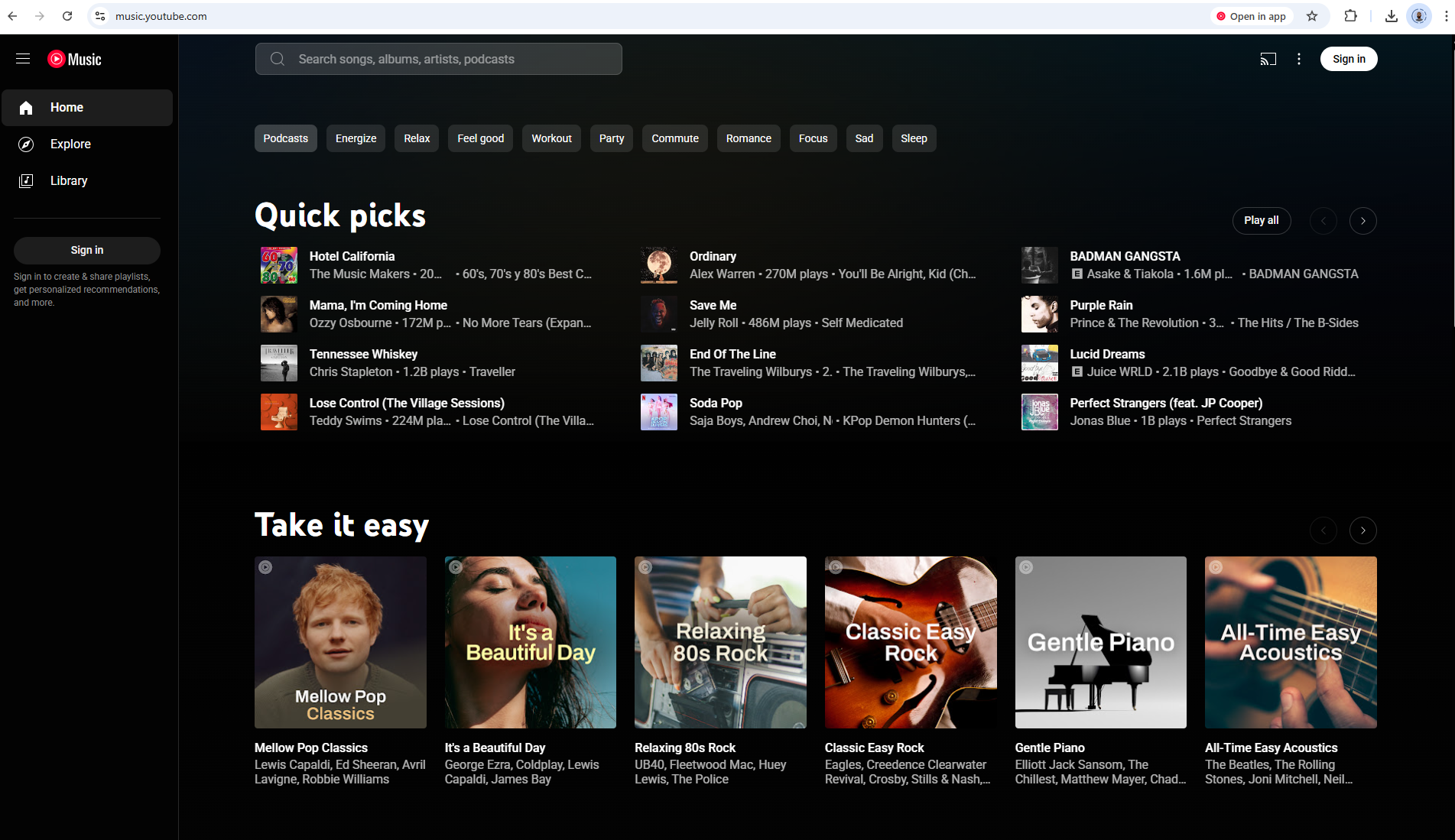Select the Cast icon

point(1268,58)
